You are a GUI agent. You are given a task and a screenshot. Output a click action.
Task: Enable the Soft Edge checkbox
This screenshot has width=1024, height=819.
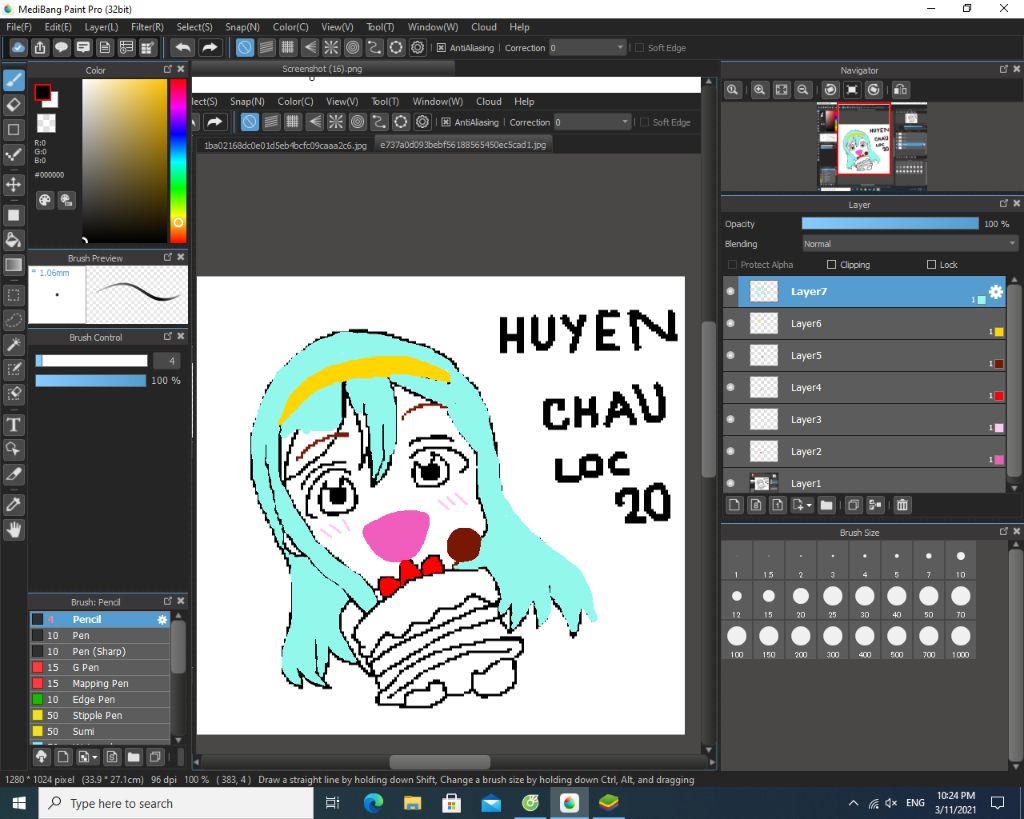pyautogui.click(x=639, y=48)
